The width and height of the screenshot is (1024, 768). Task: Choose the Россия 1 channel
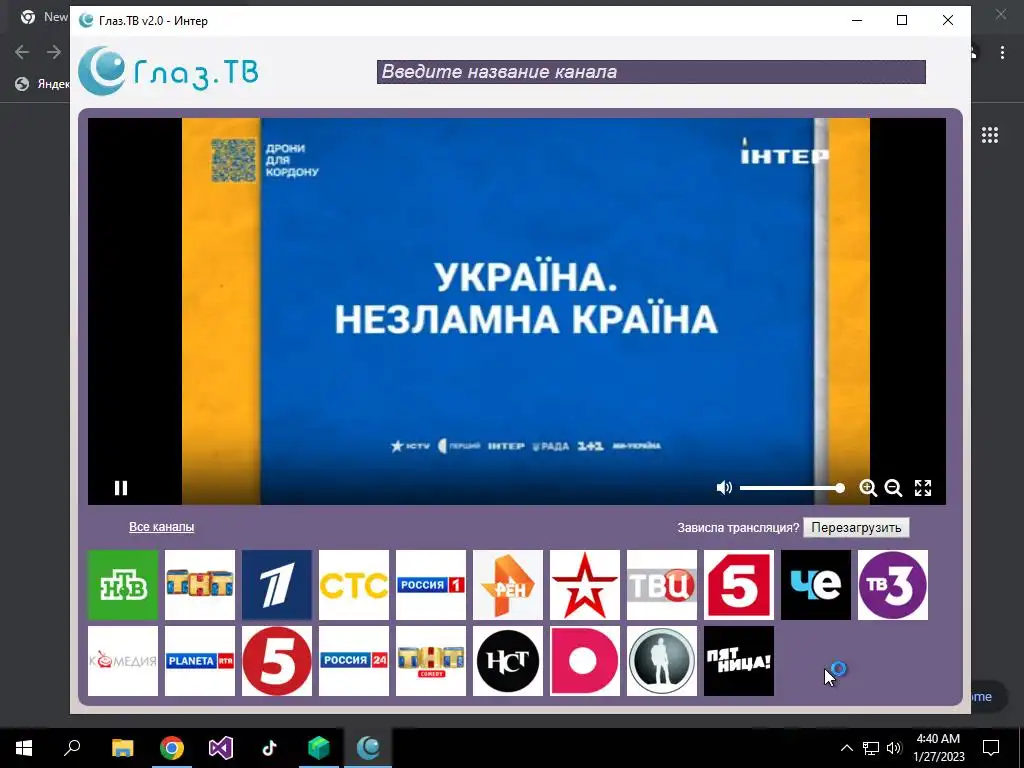(431, 584)
